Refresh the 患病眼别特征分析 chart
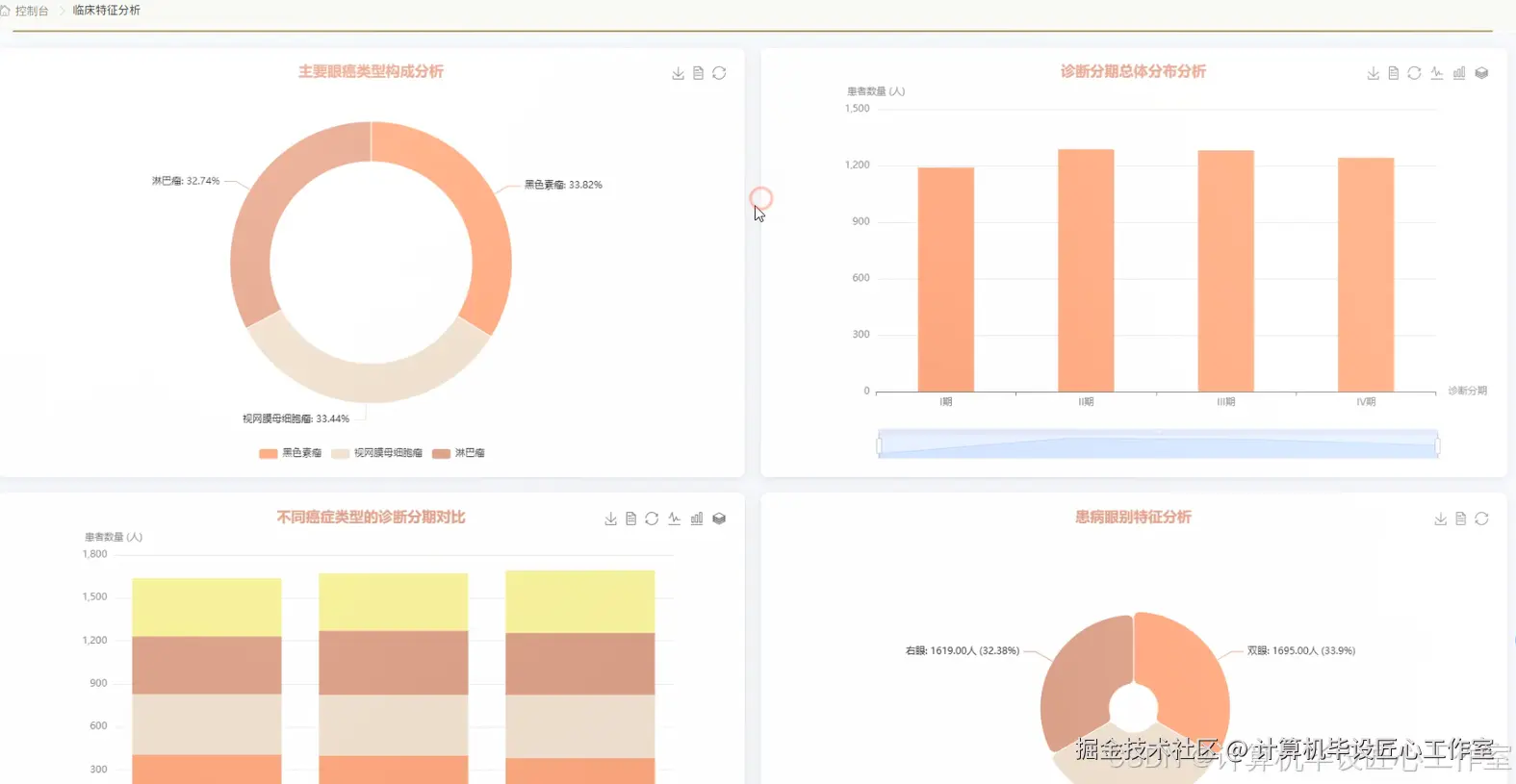 (1481, 518)
